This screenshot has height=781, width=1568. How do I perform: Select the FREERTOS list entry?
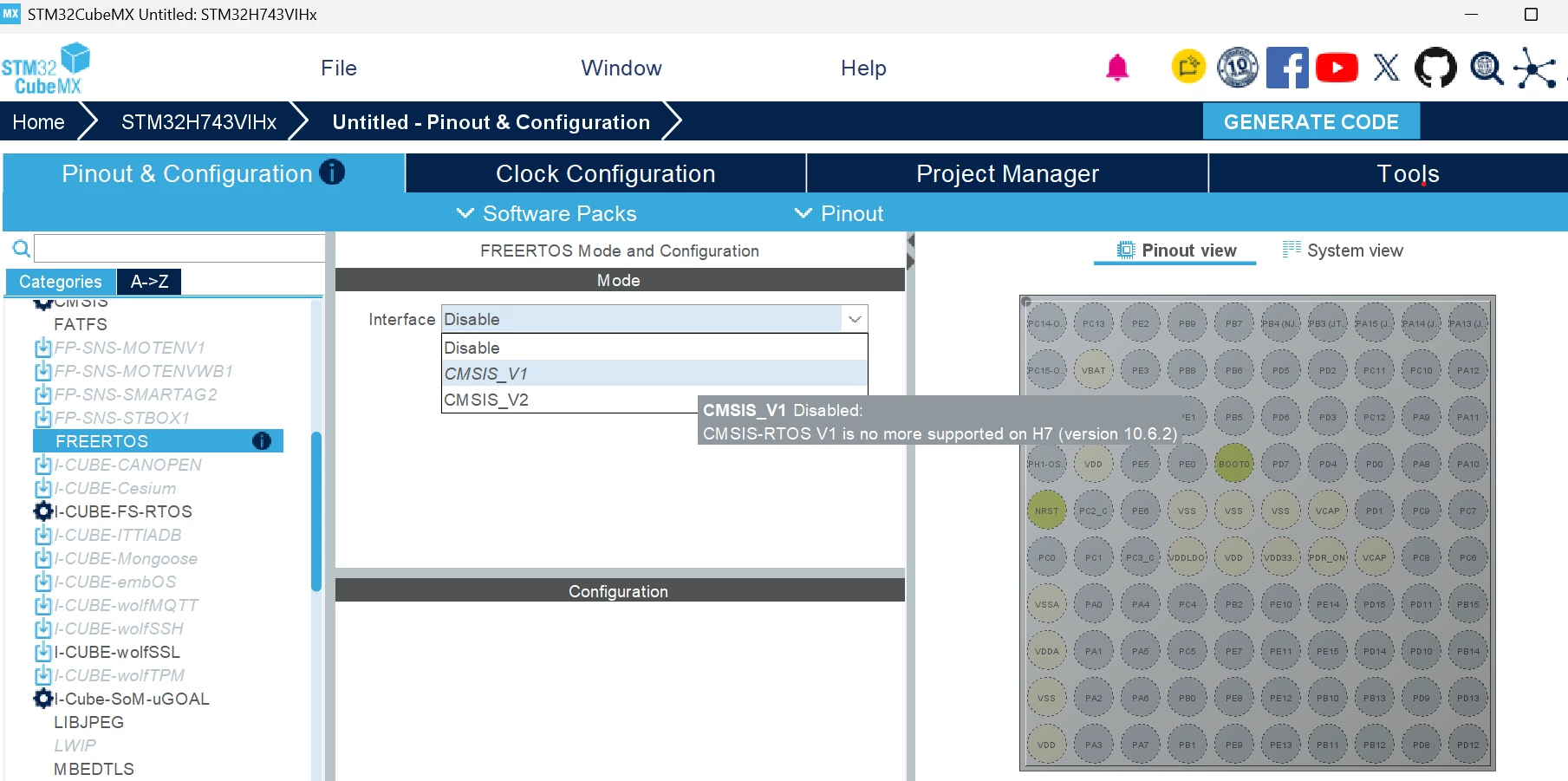158,441
